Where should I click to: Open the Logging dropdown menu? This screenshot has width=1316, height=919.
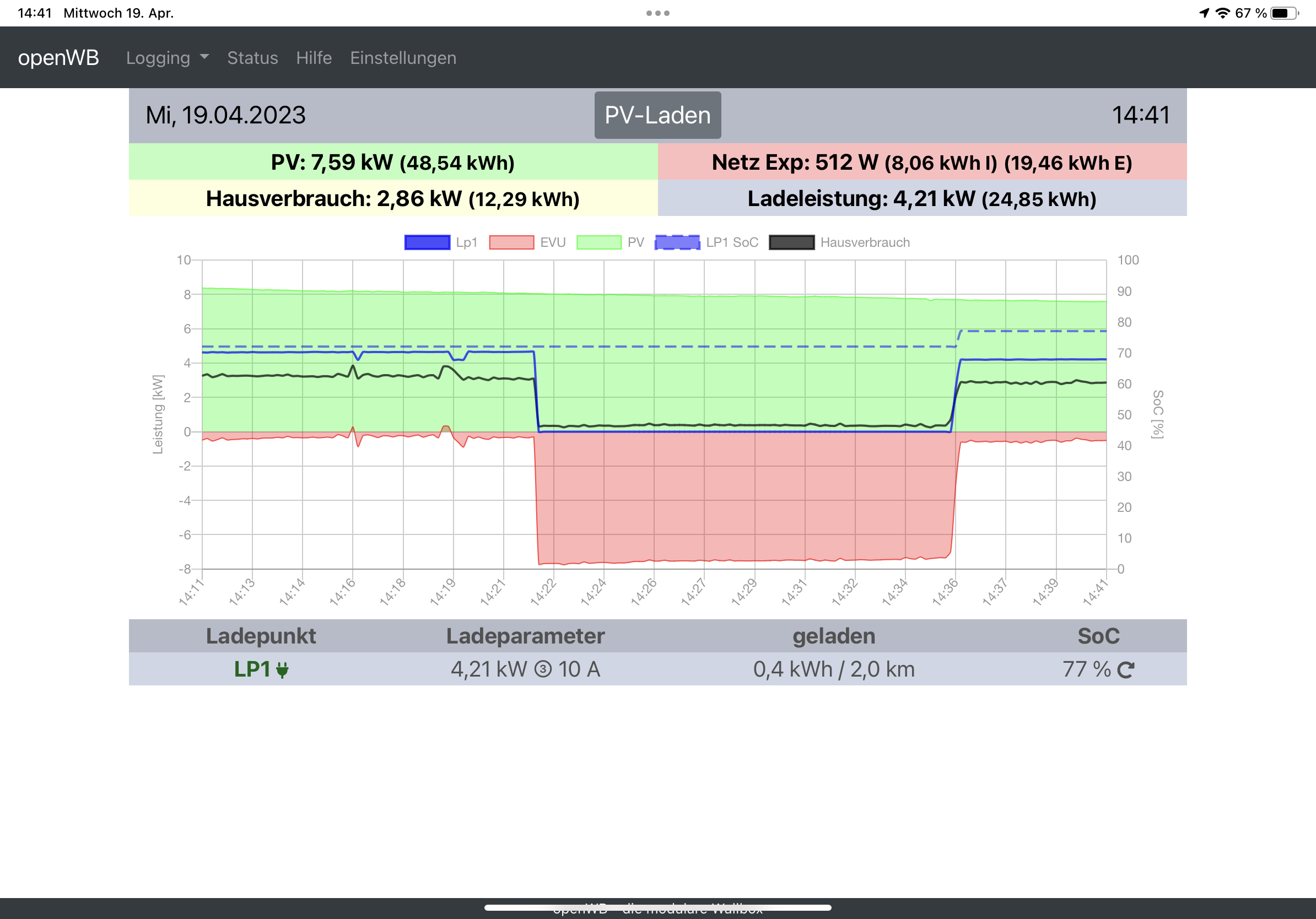[x=158, y=58]
